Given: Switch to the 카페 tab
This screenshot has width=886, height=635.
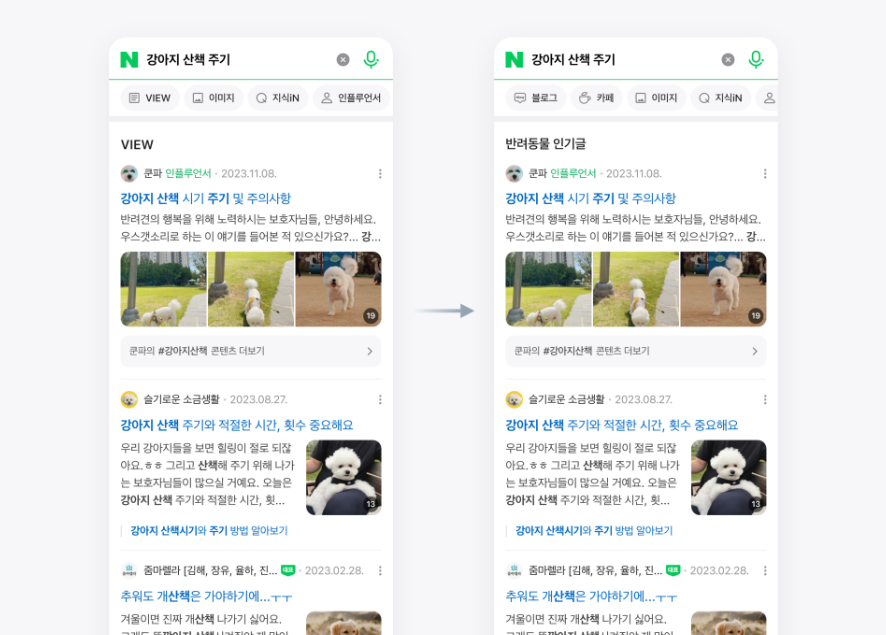Looking at the screenshot, I should point(597,98).
